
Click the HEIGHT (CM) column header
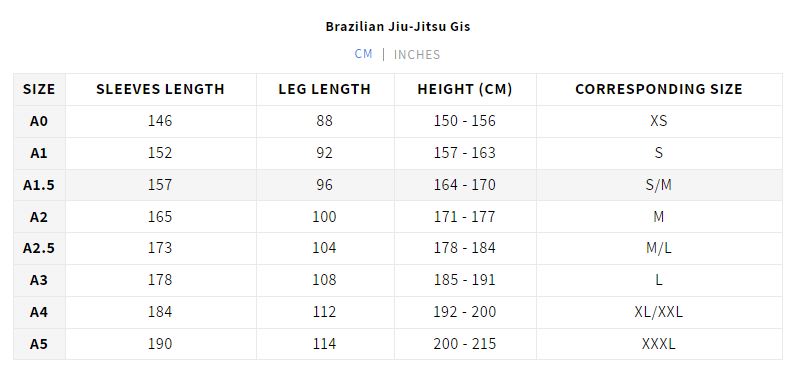465,89
